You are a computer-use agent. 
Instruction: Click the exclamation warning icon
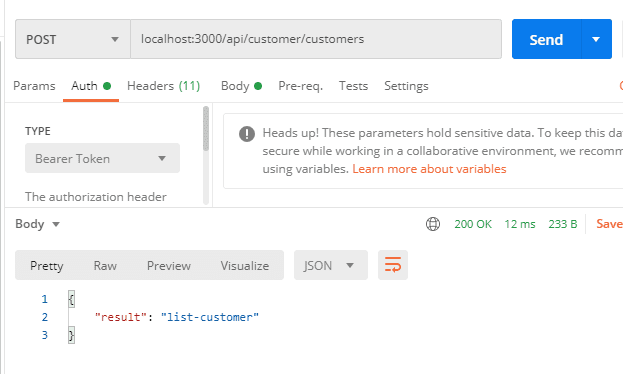click(x=247, y=134)
